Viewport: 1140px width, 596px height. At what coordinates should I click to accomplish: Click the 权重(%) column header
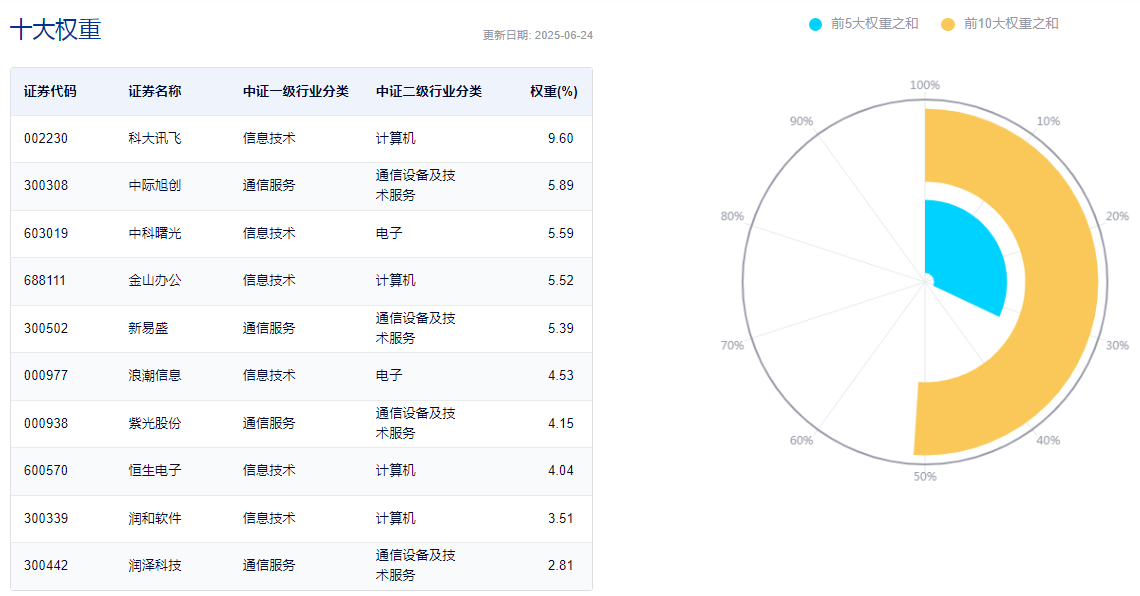tap(553, 92)
